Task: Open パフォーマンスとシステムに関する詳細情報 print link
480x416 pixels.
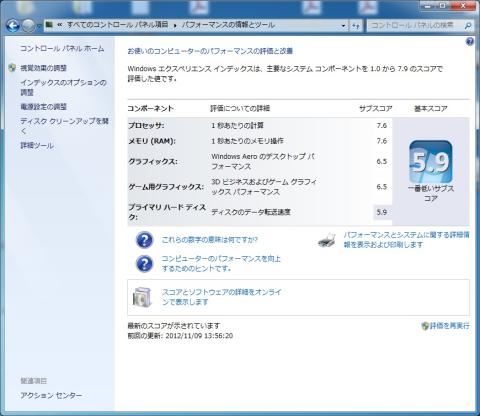Action: tap(406, 240)
